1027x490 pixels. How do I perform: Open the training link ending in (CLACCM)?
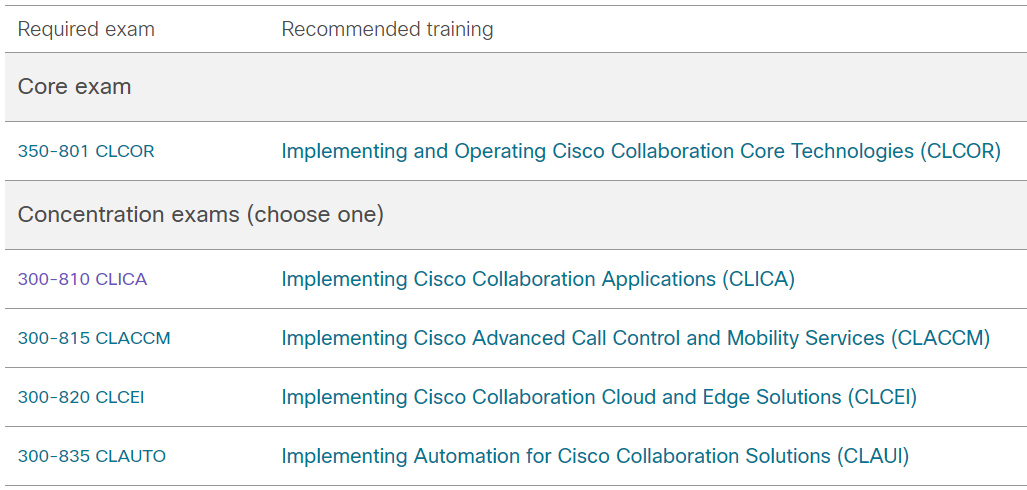click(x=635, y=339)
